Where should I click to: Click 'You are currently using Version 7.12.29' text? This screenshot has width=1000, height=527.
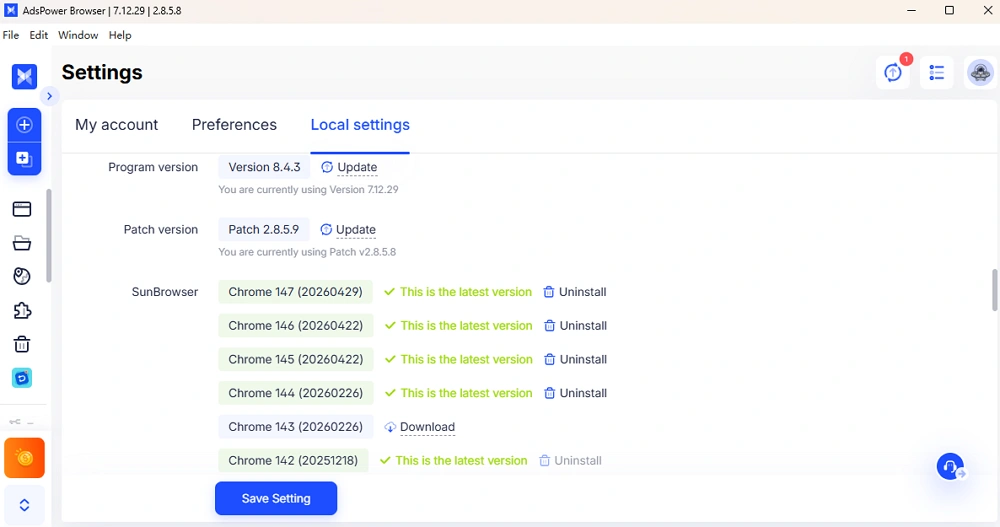pyautogui.click(x=308, y=189)
